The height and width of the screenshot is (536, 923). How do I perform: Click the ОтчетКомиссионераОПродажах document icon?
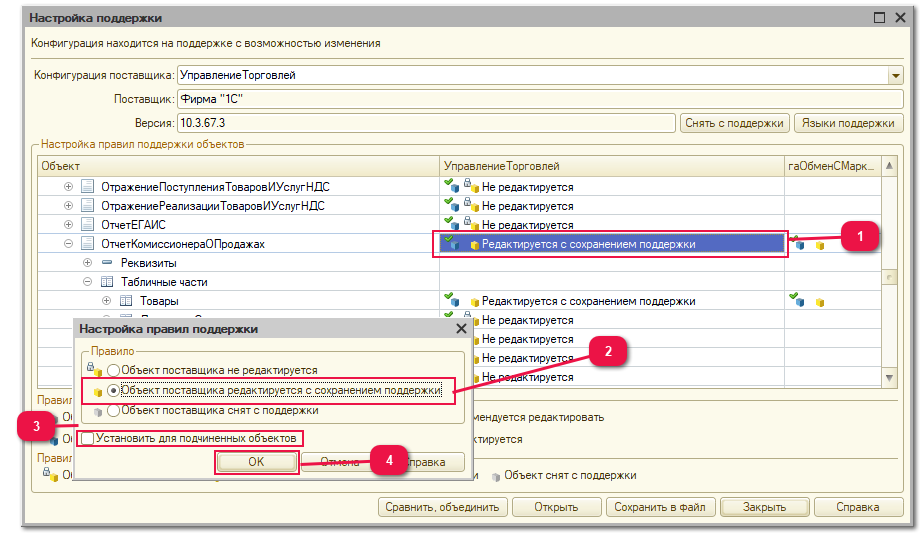point(88,243)
